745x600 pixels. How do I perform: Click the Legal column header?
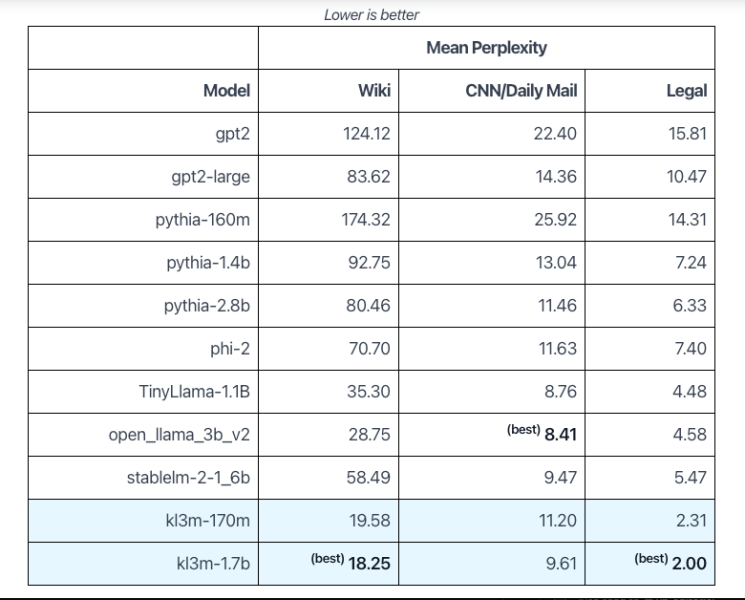tap(687, 91)
